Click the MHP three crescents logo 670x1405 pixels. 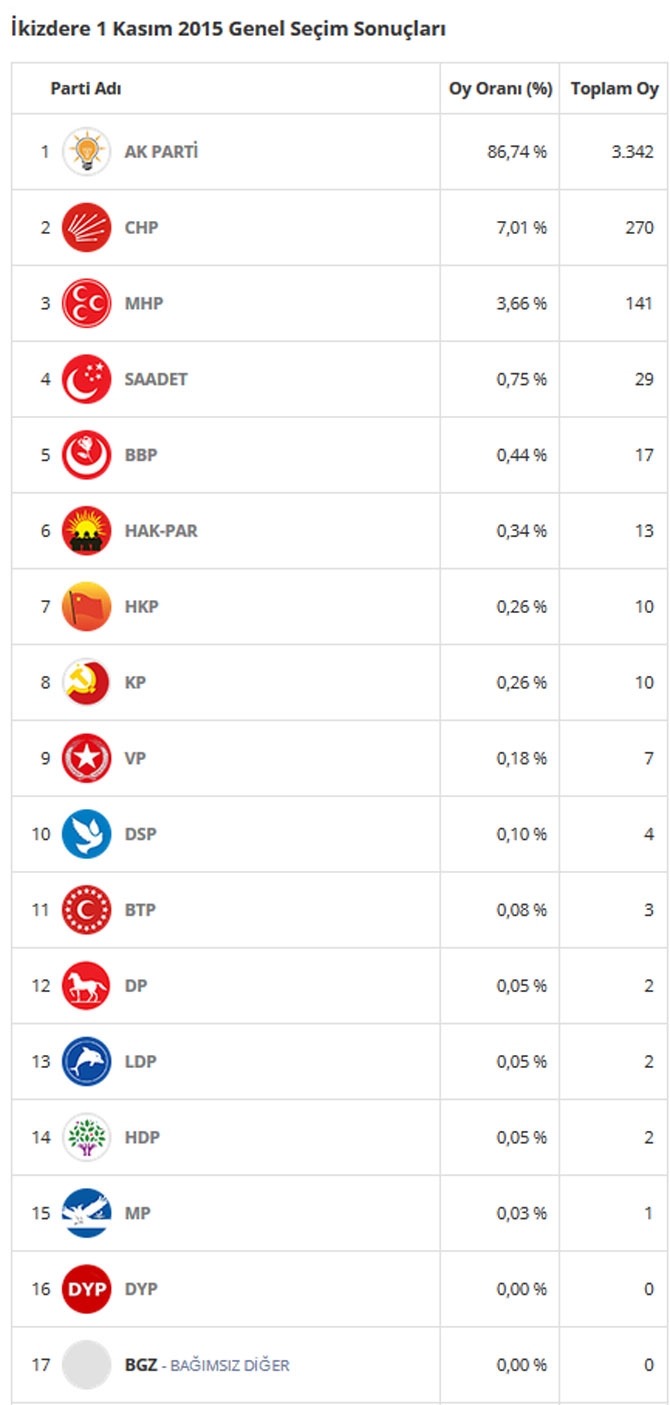86,304
